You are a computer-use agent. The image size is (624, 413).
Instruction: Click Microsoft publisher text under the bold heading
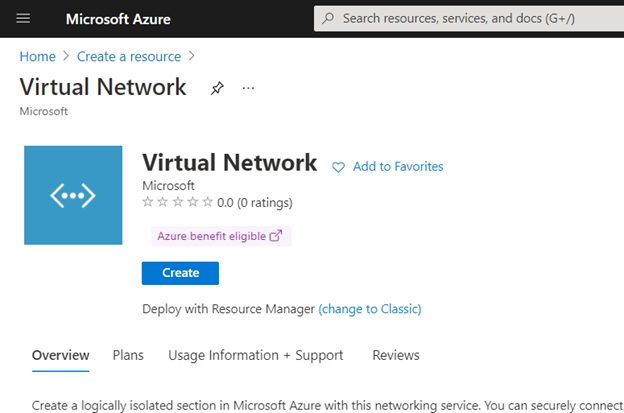[168, 185]
